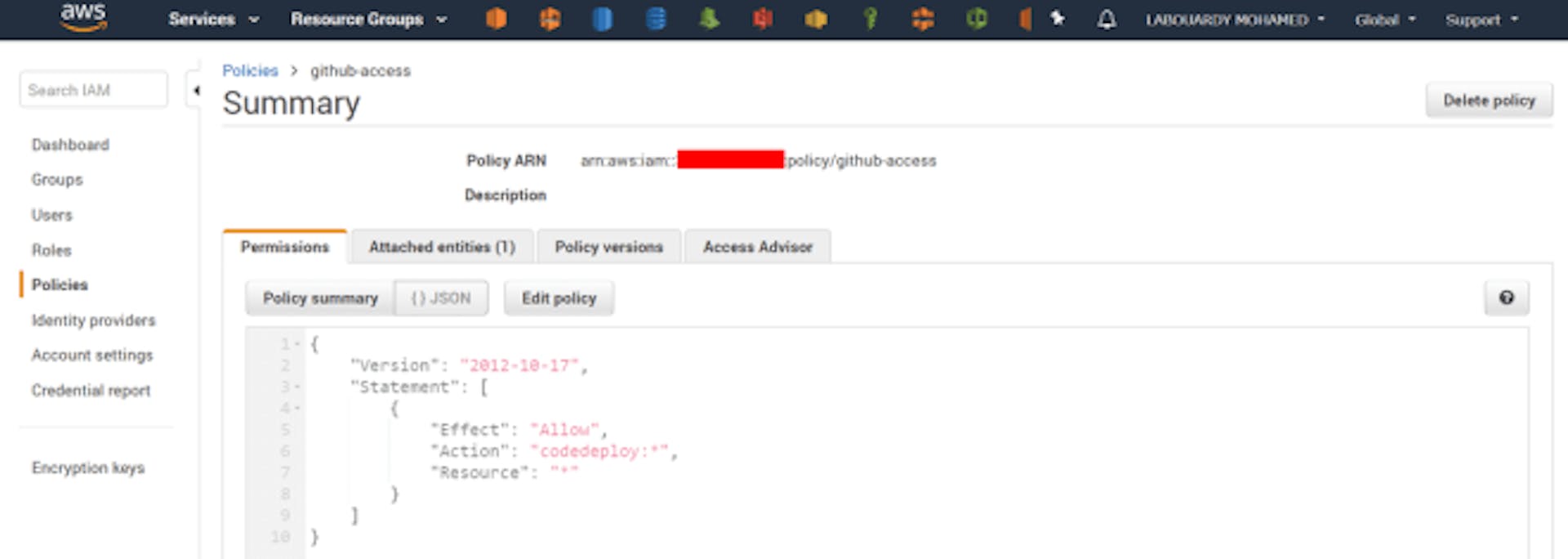Select Policies in the sidebar
The image size is (1568, 559).
click(60, 284)
